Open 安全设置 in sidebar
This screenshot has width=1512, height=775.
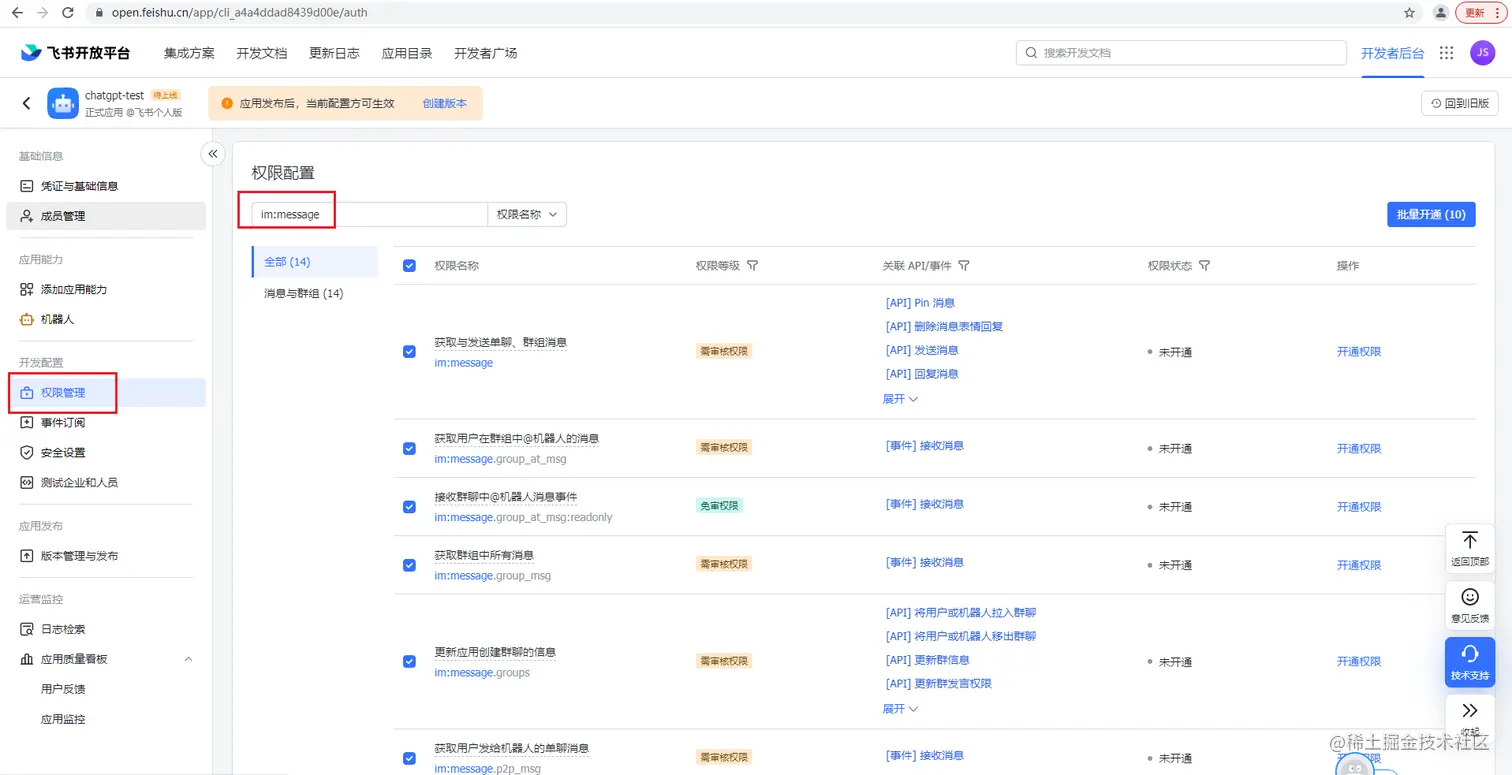tap(106, 452)
